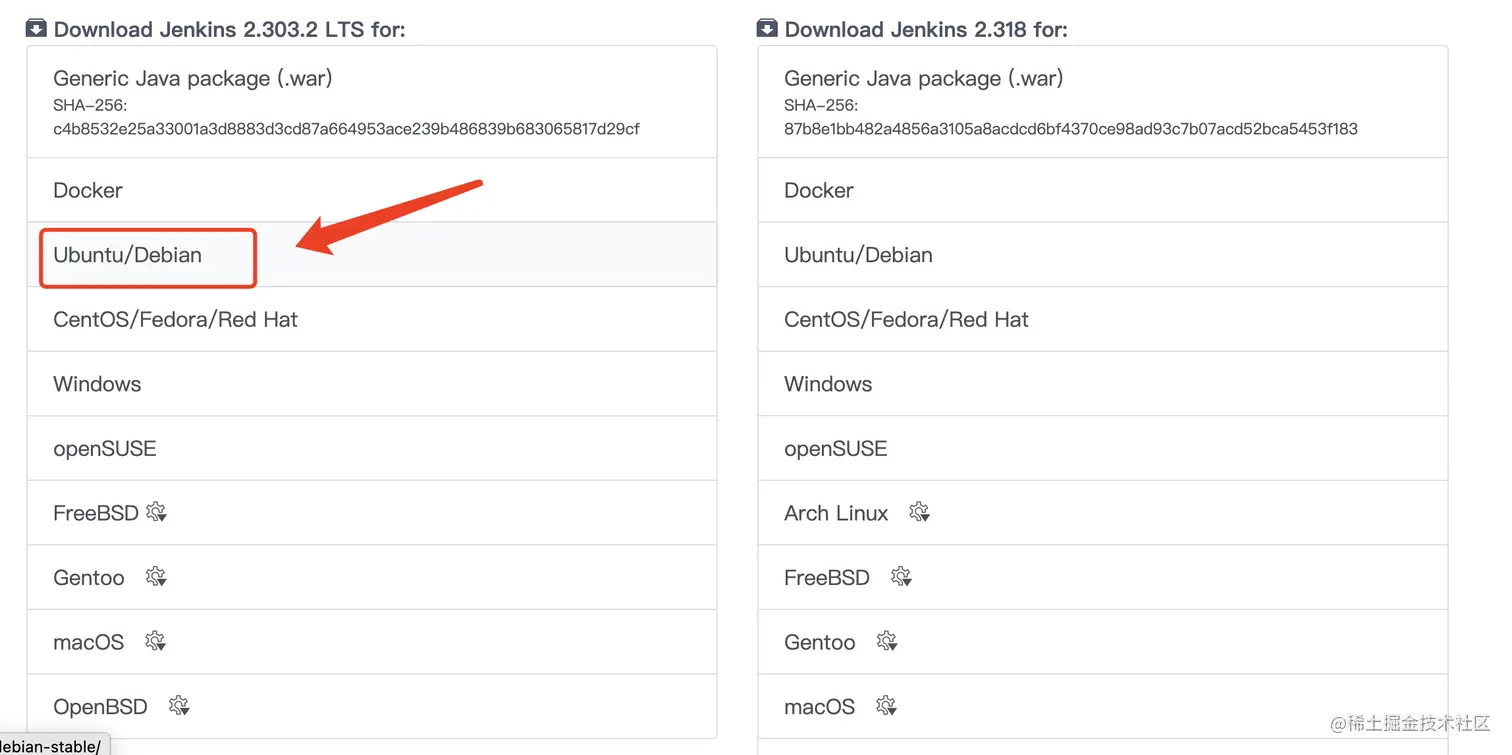Click SHA-256 hash starting 87b8e1bb
Screen dimensions: 1512x755
(1071, 129)
